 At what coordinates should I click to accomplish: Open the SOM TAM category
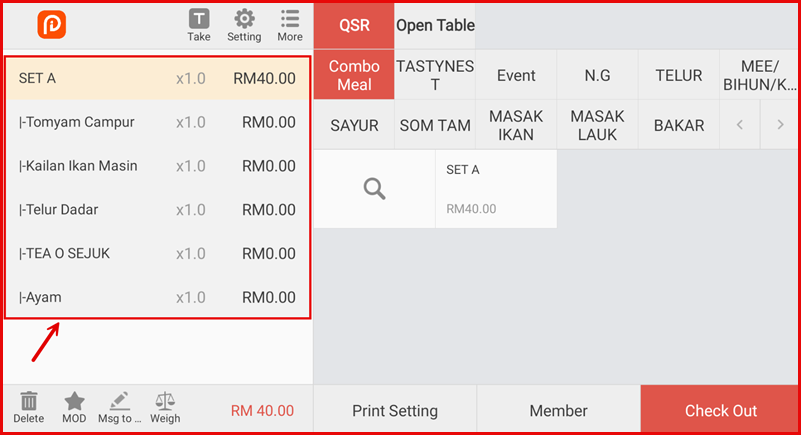click(x=435, y=126)
